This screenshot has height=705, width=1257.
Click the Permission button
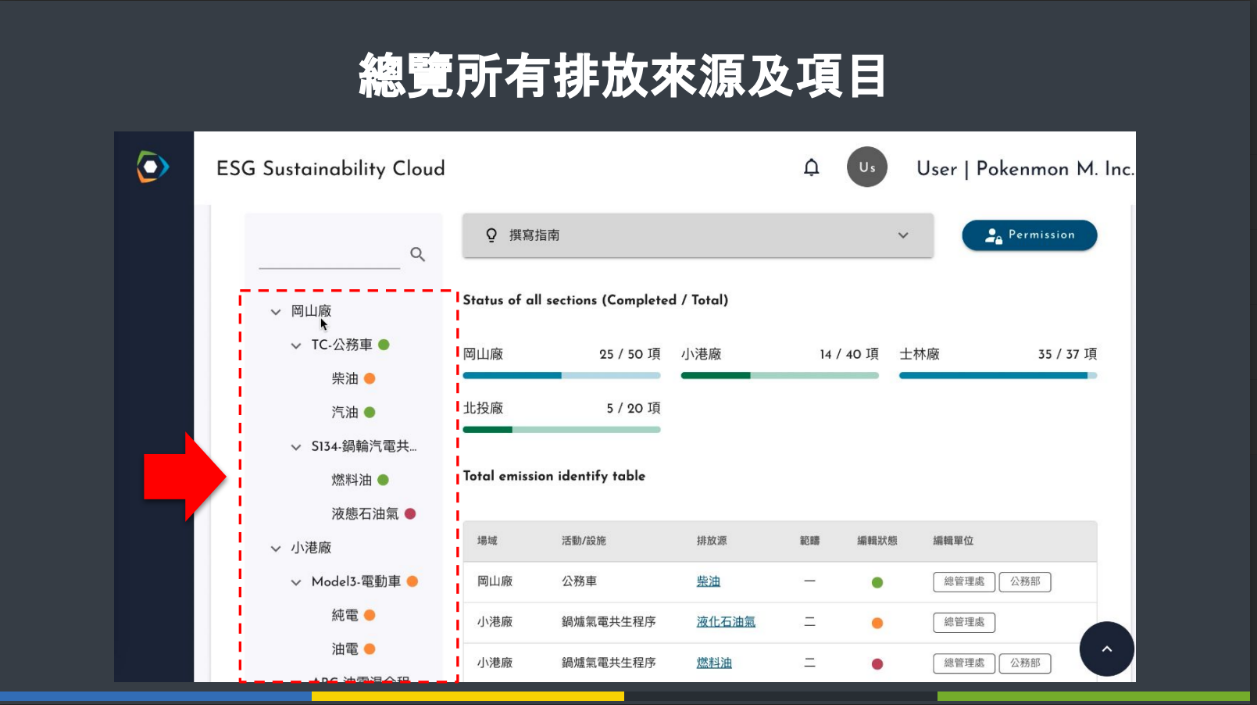pos(1029,235)
